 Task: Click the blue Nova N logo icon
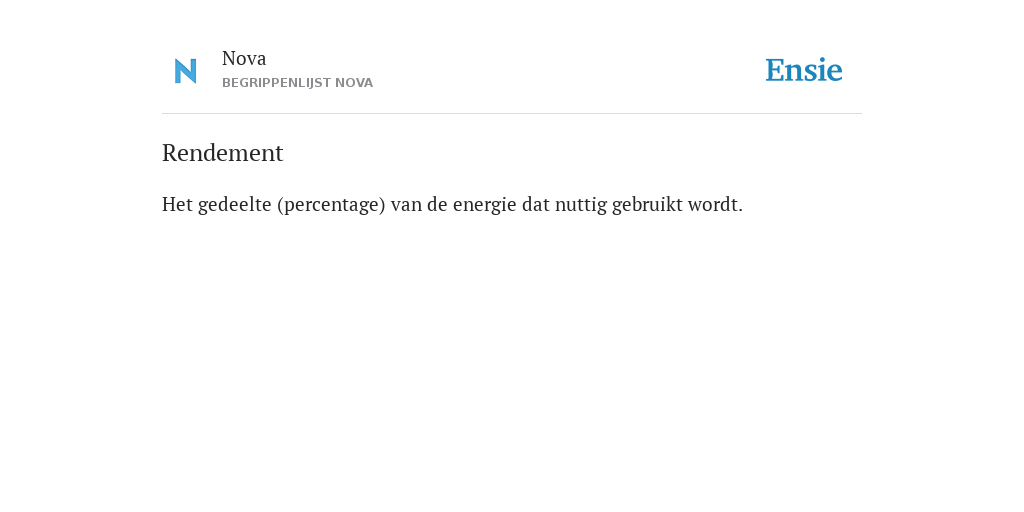(x=185, y=71)
